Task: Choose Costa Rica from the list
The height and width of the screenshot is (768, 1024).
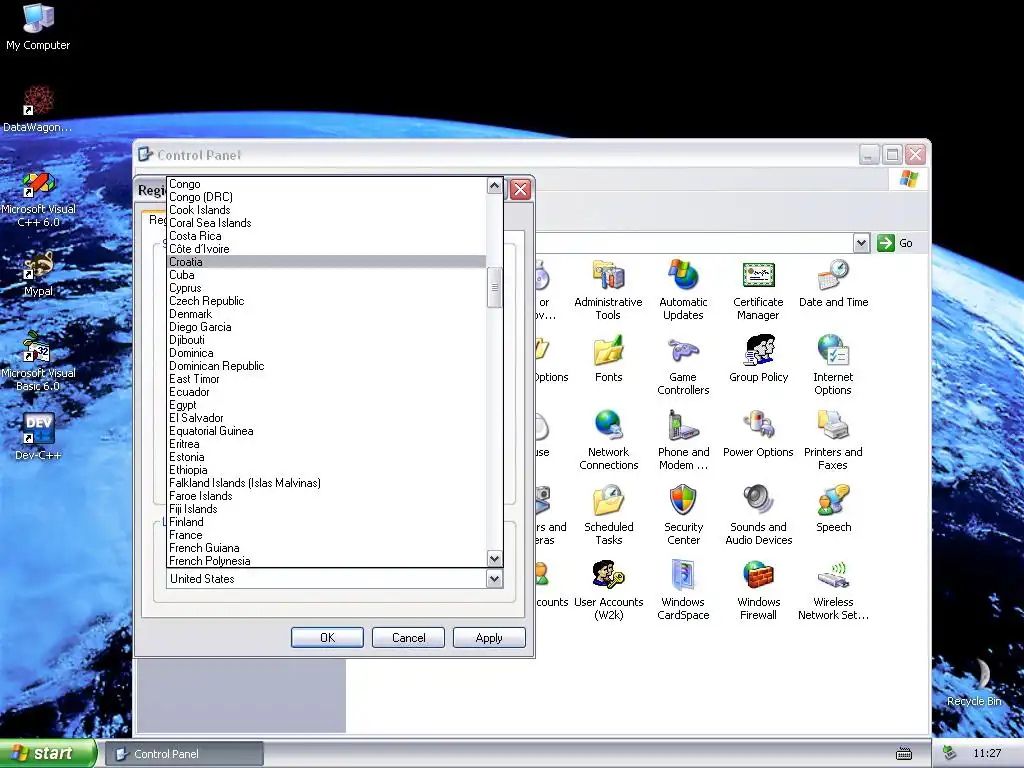Action: coord(327,236)
